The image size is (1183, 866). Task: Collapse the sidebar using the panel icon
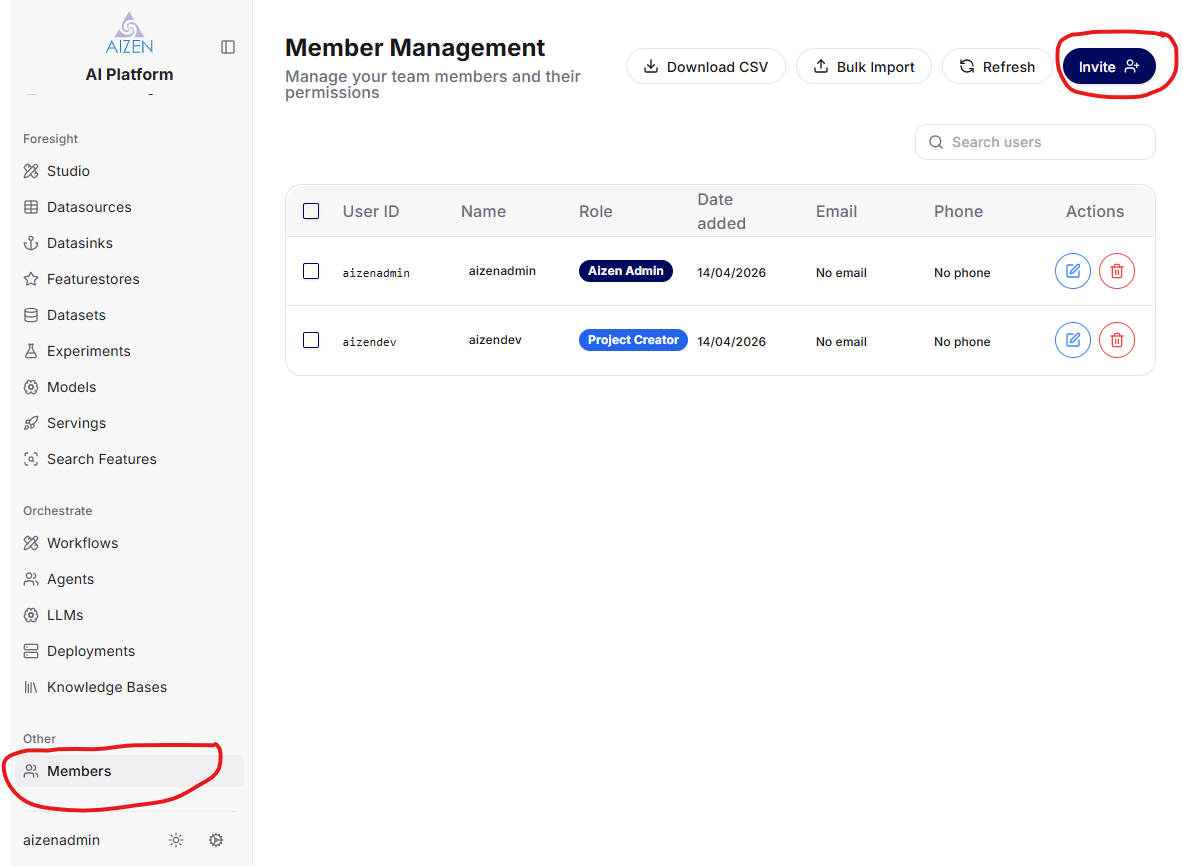(x=228, y=47)
